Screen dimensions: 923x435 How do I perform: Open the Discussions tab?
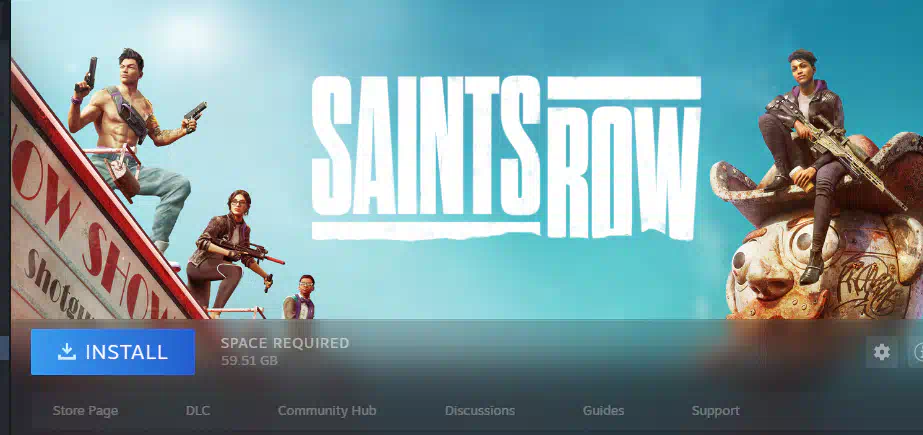click(x=480, y=410)
